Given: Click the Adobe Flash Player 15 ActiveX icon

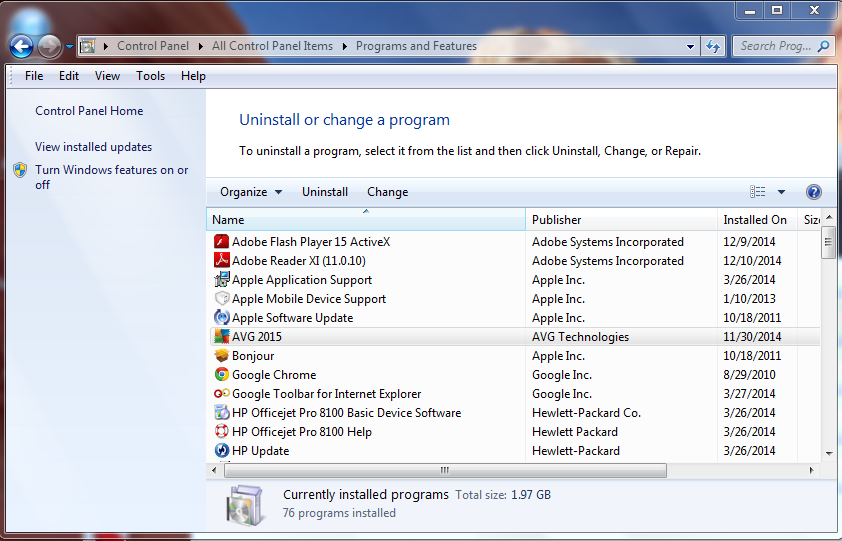Looking at the screenshot, I should click(222, 242).
